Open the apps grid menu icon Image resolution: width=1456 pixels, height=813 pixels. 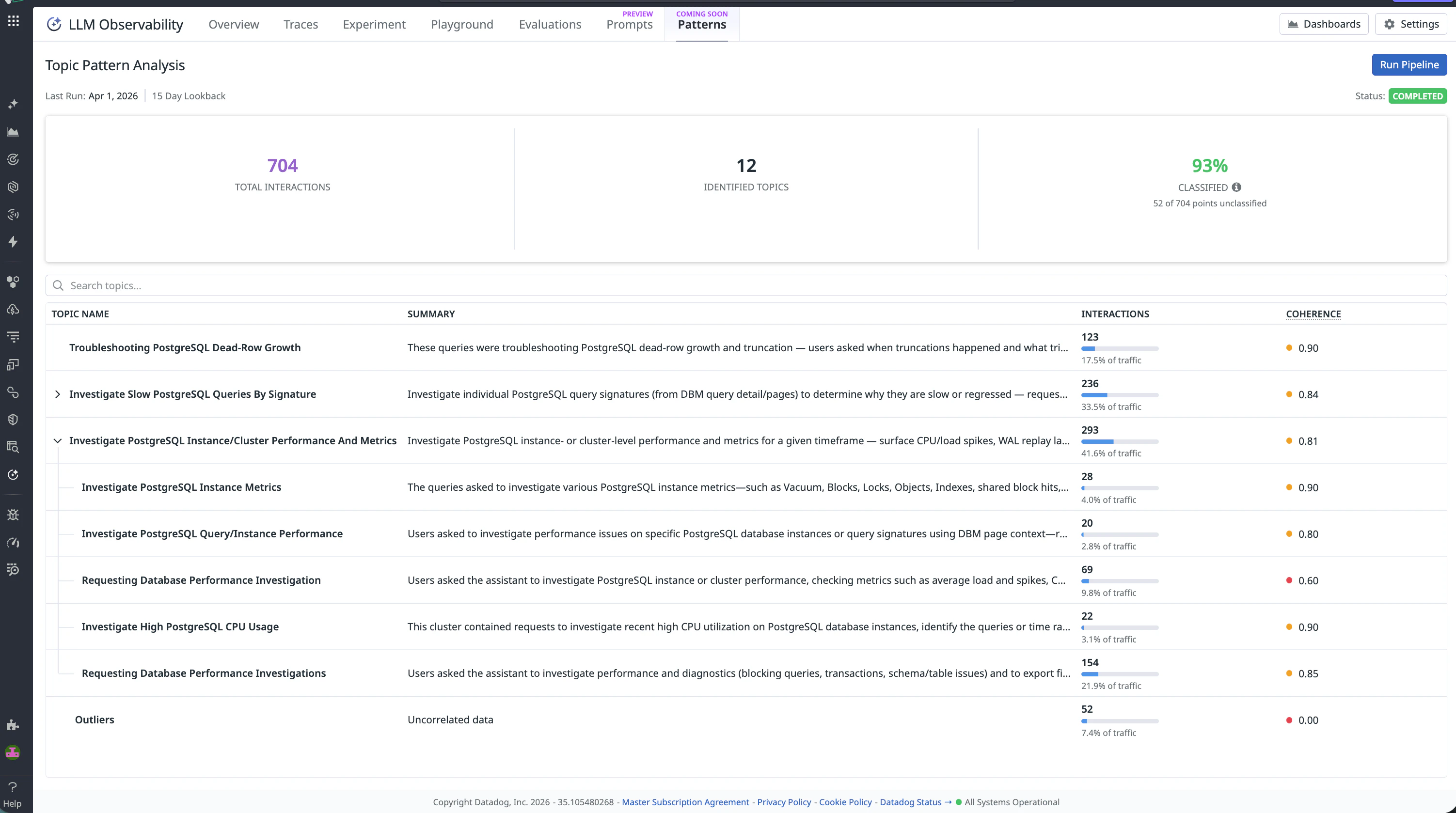point(14,21)
